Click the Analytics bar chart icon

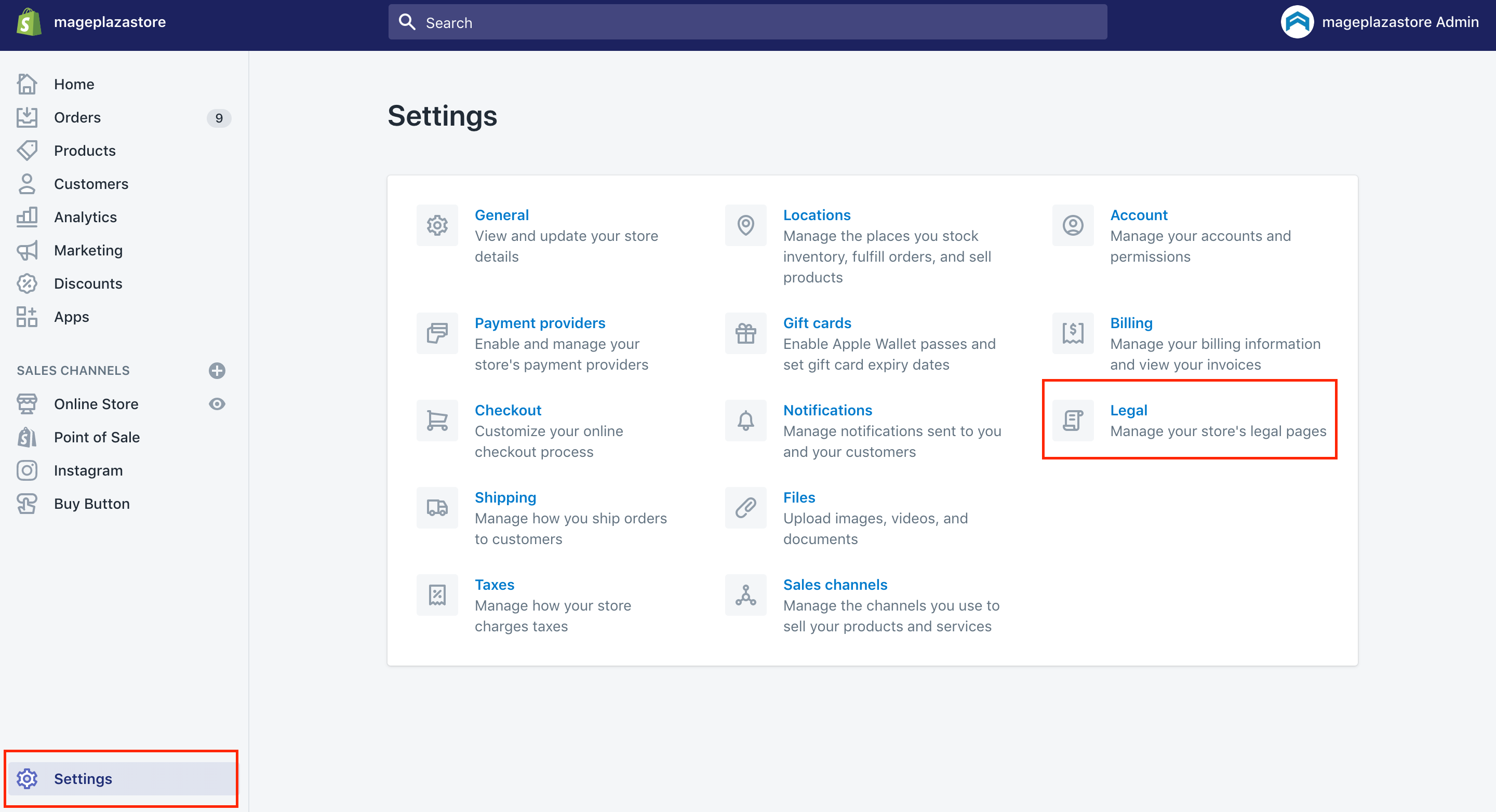[26, 217]
